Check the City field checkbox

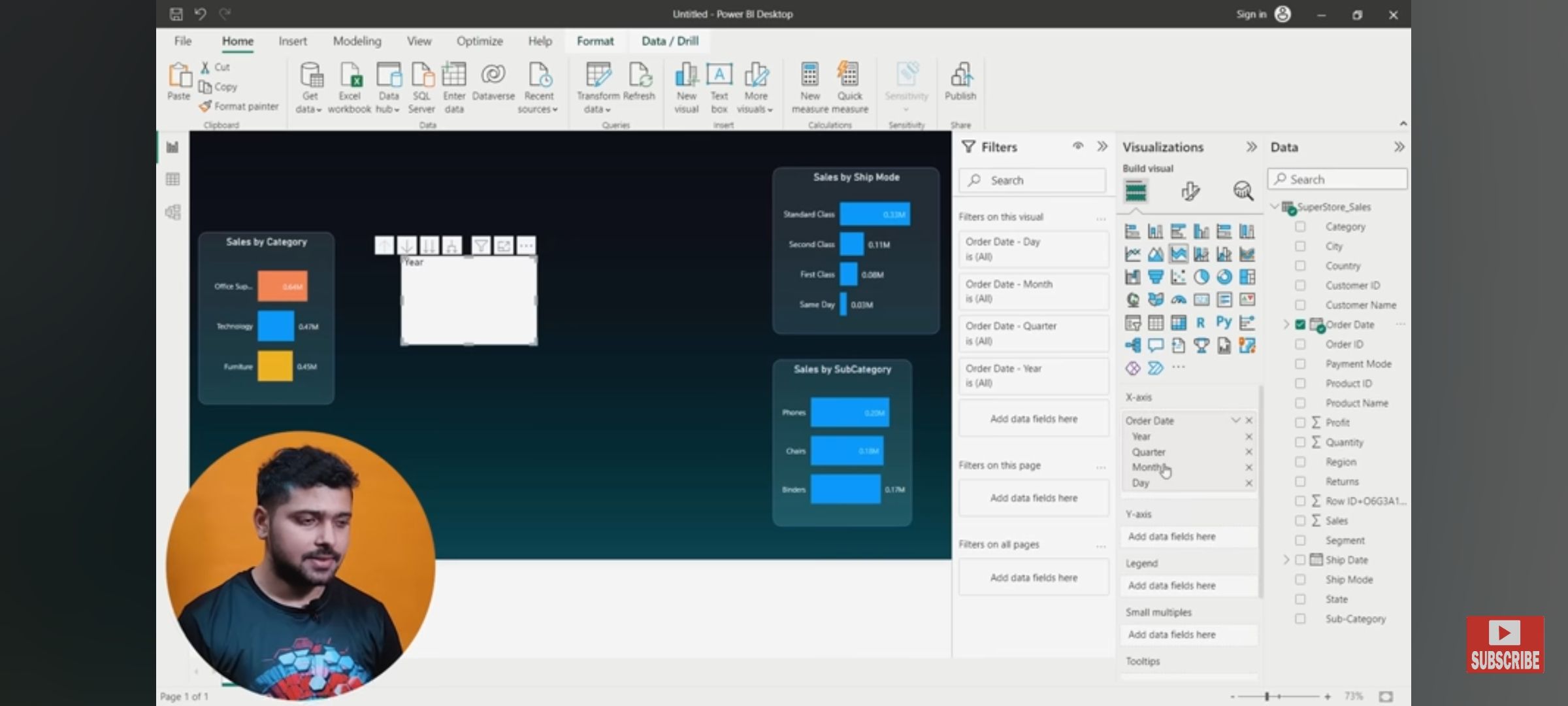click(x=1300, y=246)
